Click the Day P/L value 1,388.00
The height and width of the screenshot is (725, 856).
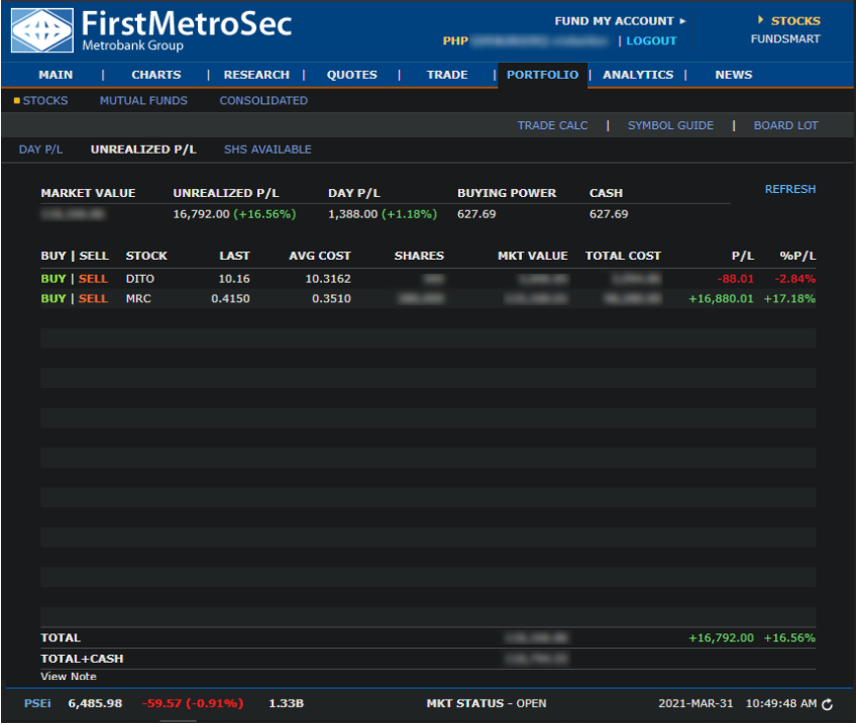click(353, 214)
